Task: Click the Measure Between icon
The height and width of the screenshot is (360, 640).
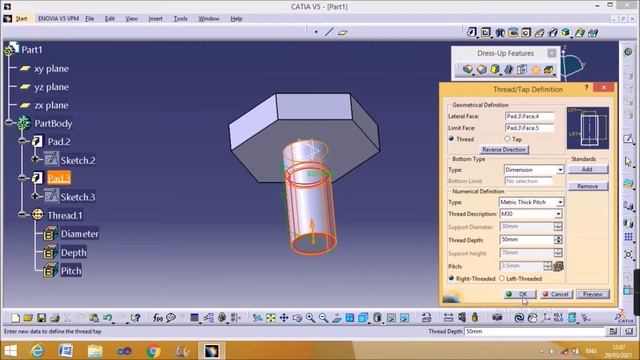Action: (449, 318)
